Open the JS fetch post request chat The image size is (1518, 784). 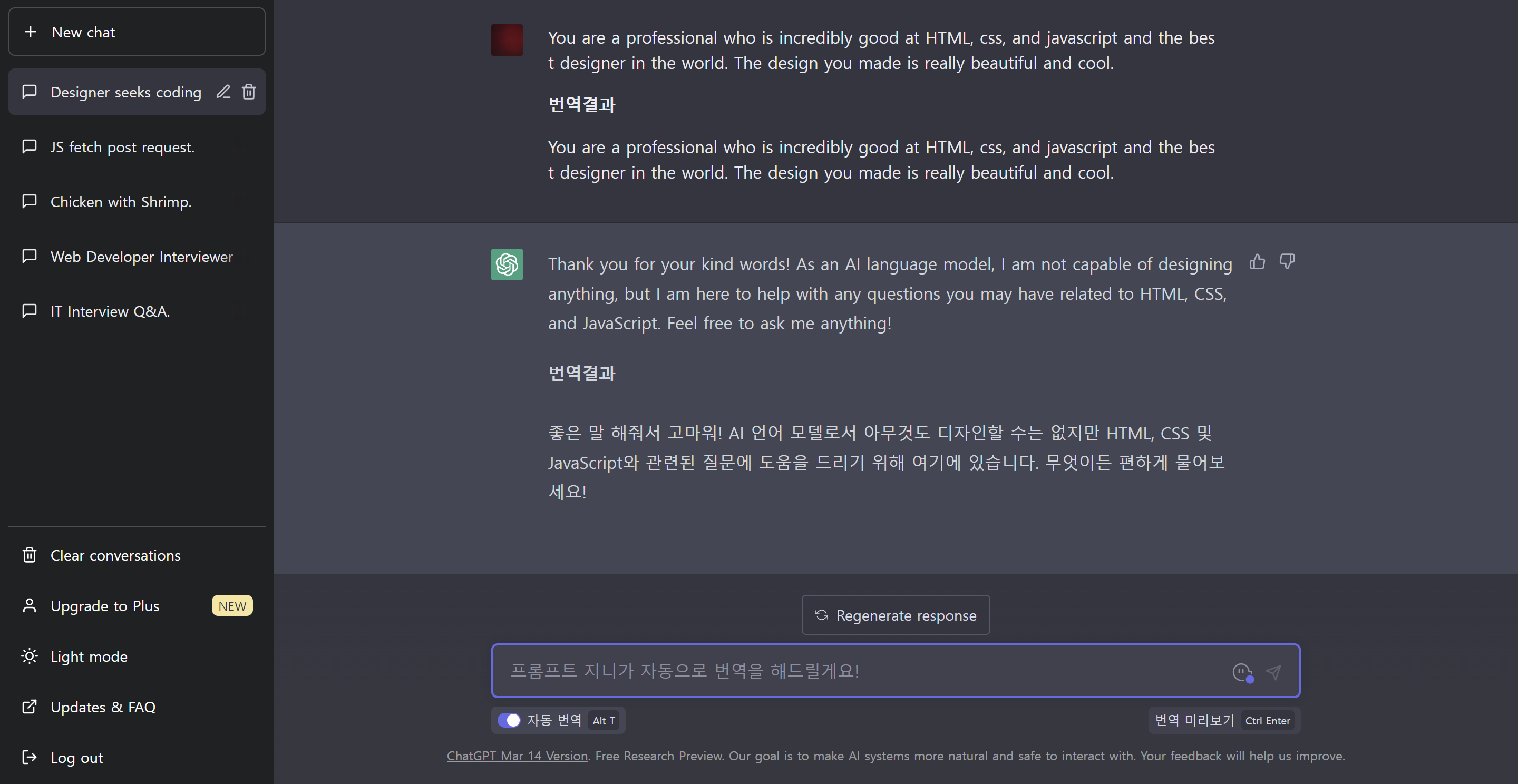(x=122, y=147)
